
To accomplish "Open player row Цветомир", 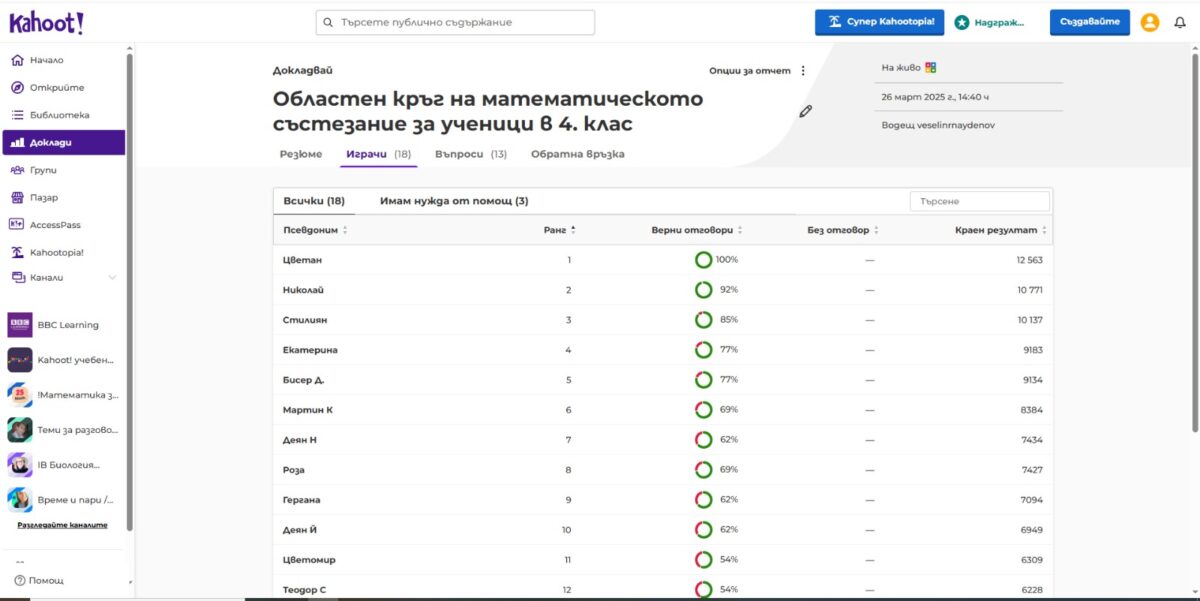I will point(663,560).
